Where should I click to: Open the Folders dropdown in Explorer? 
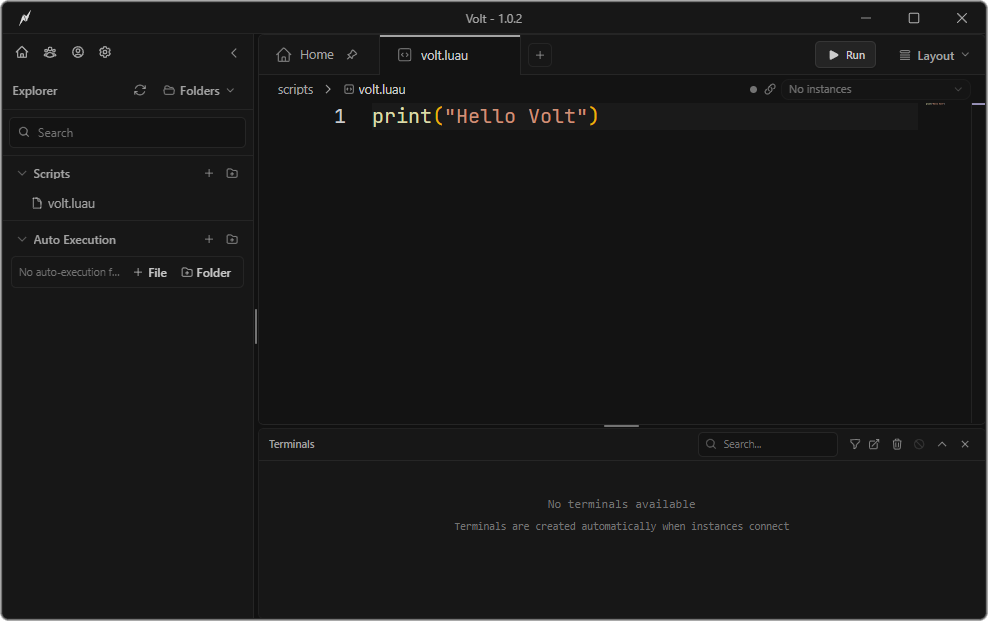[x=199, y=91]
